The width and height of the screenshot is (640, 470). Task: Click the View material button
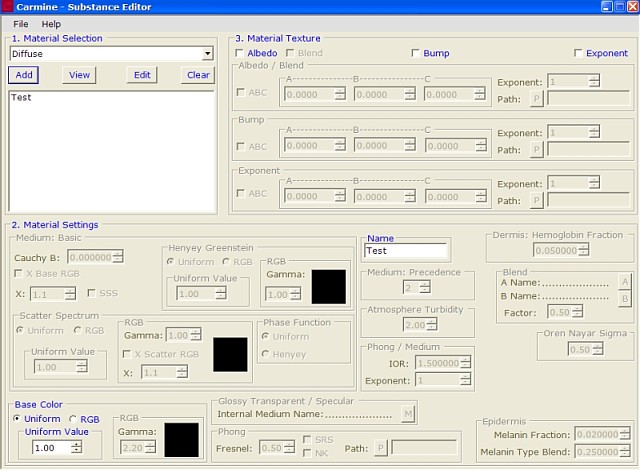coord(79,75)
